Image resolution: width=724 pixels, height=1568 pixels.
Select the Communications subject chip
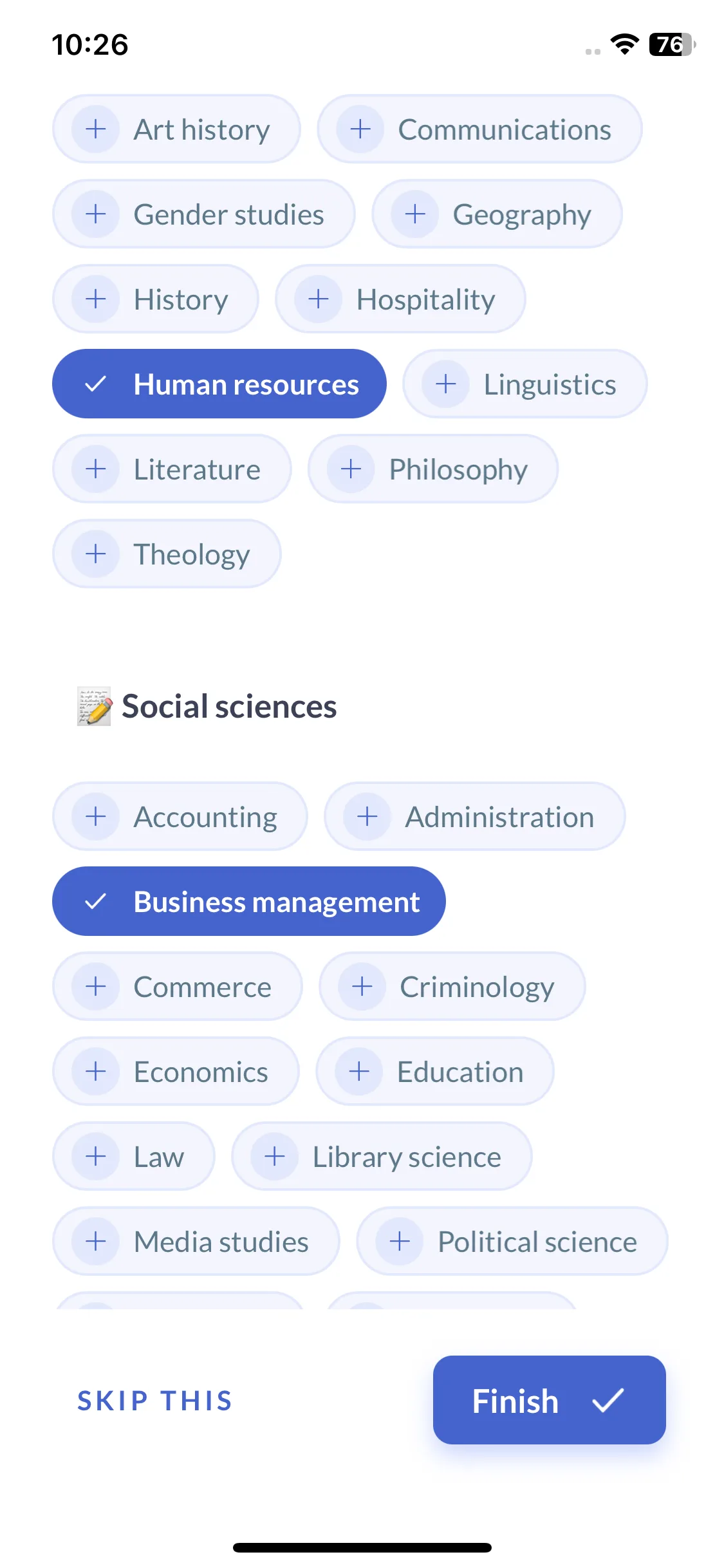pyautogui.click(x=479, y=129)
